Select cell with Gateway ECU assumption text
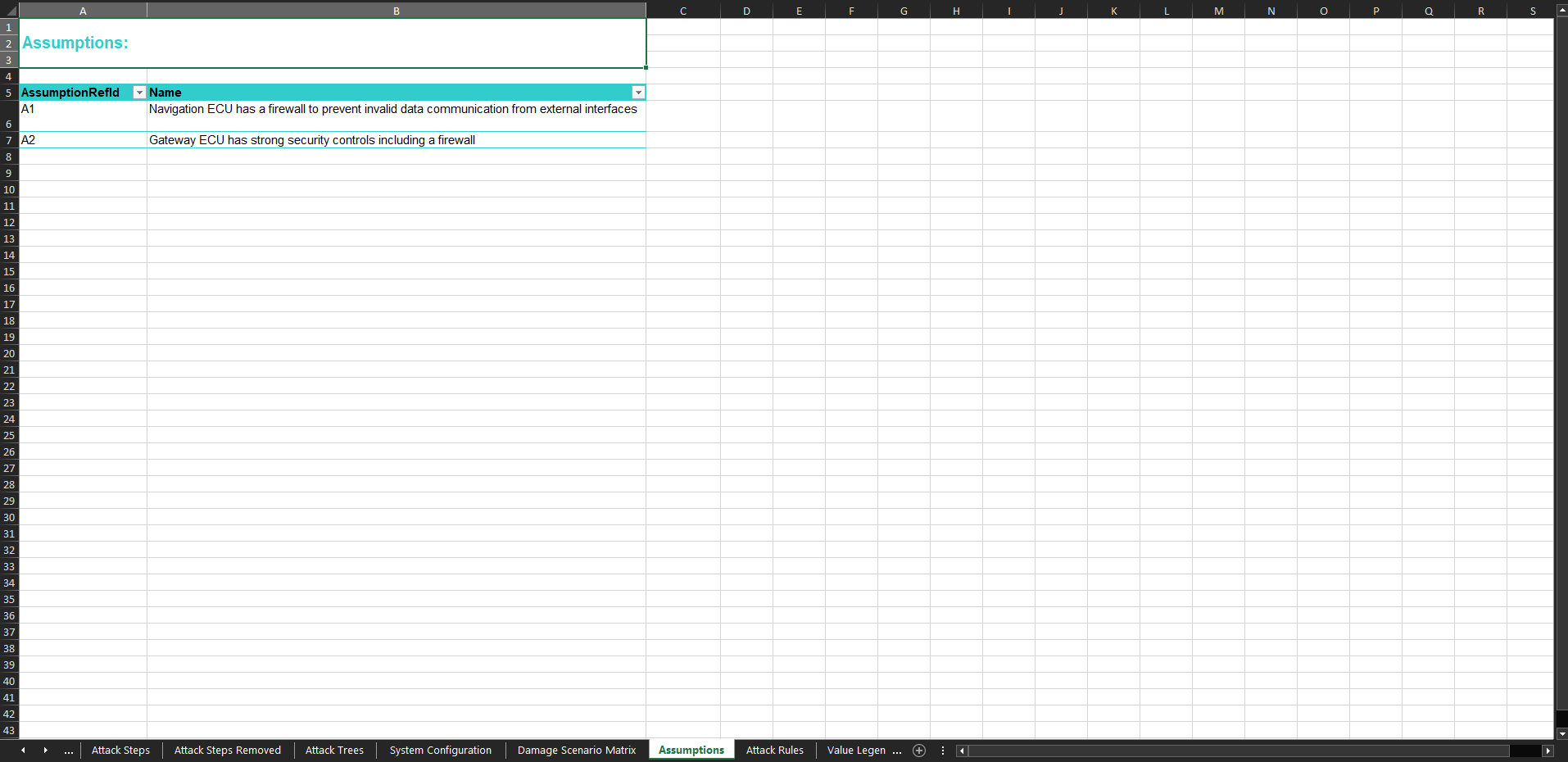The height and width of the screenshot is (762, 1568). [x=396, y=140]
